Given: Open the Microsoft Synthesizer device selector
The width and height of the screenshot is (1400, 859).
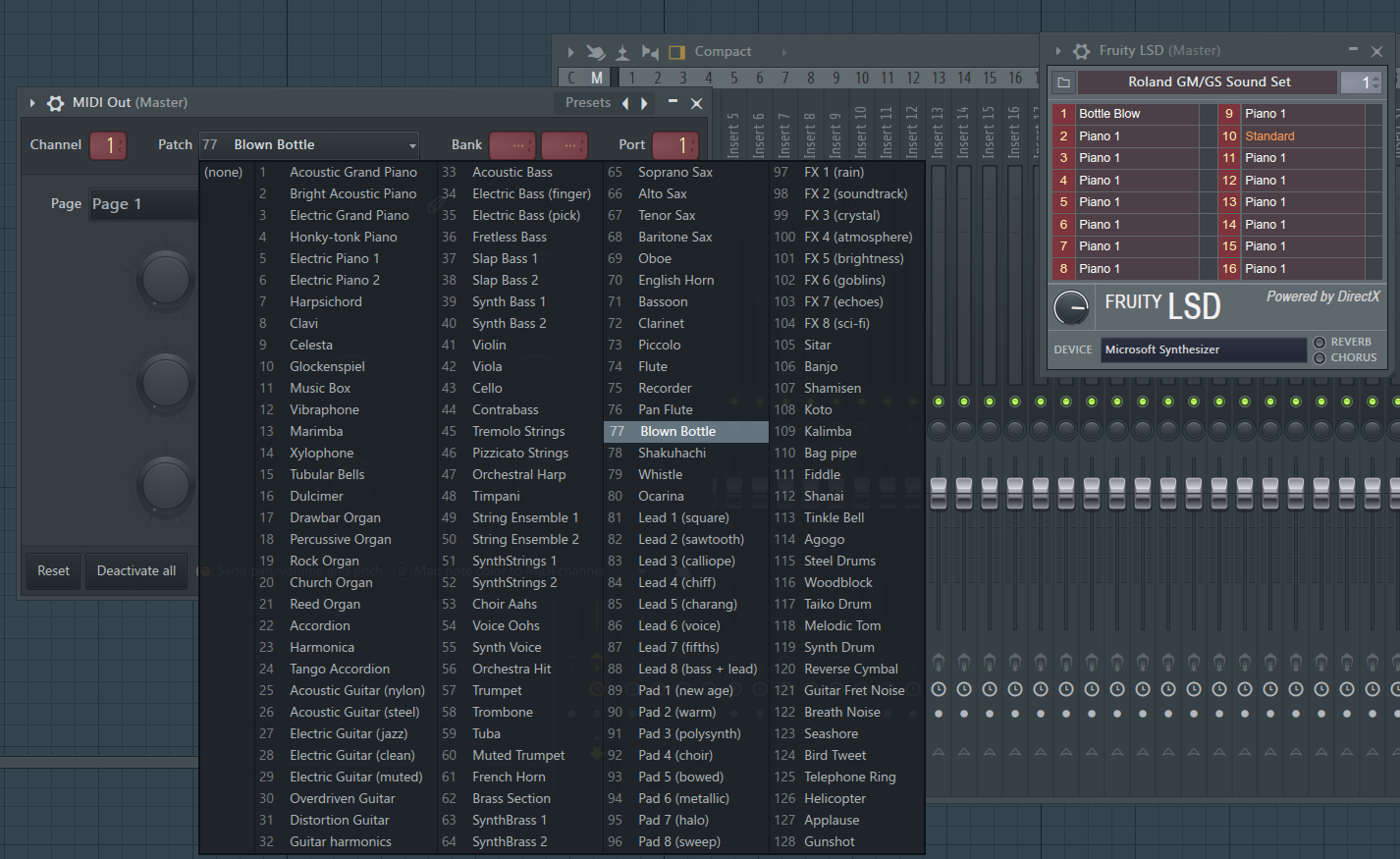Looking at the screenshot, I should [x=1204, y=349].
